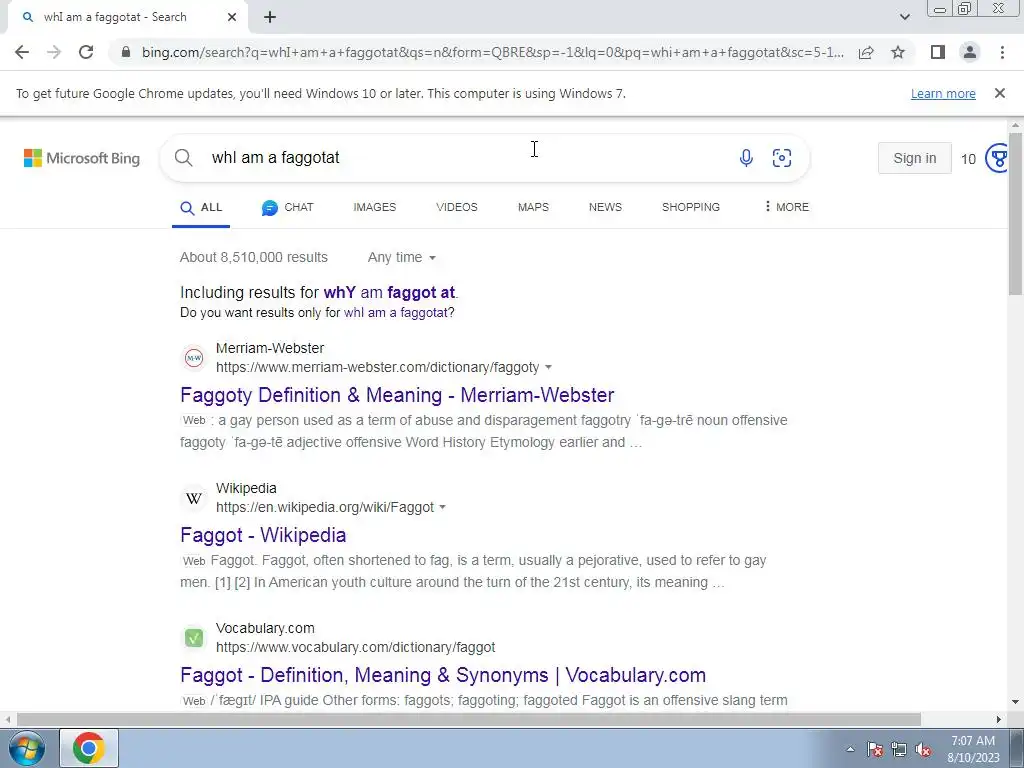This screenshot has width=1024, height=768.
Task: Click the vocabulary.com URL text
Action: point(355,647)
